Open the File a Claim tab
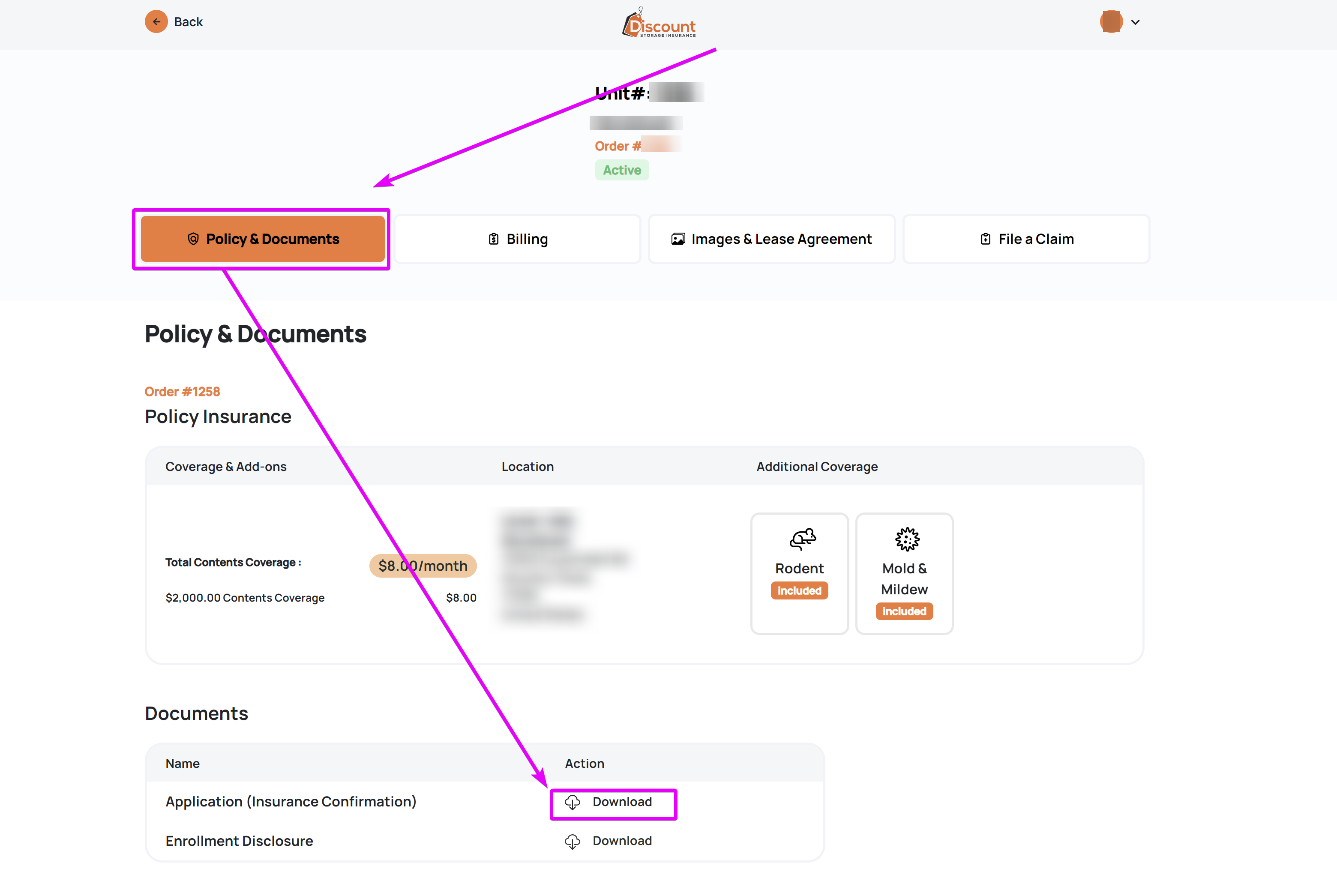 (x=1026, y=239)
